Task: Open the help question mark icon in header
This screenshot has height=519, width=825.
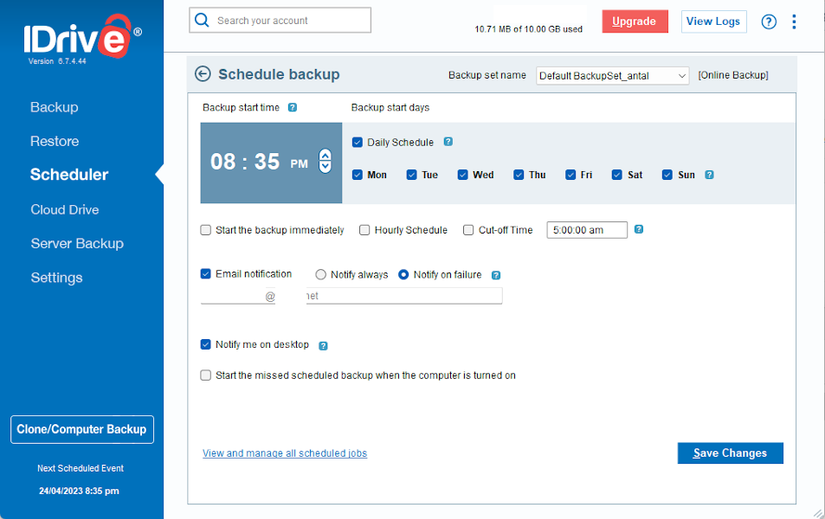Action: (x=769, y=22)
